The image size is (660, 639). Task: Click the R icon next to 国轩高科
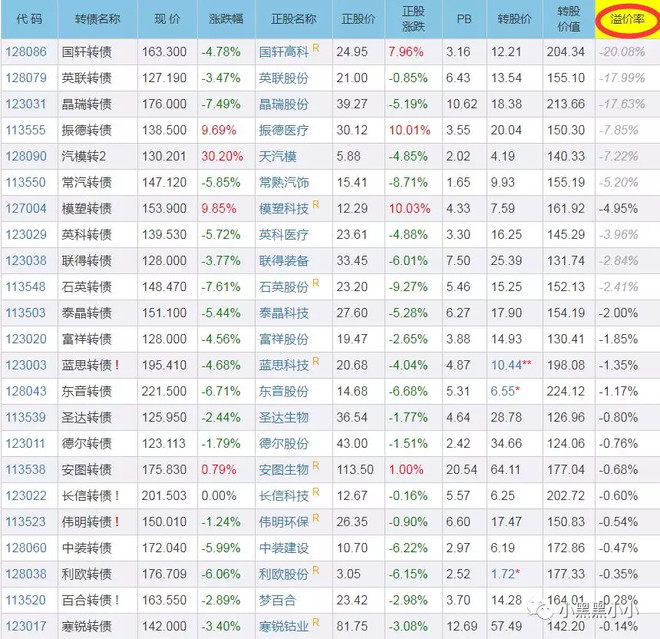[316, 48]
